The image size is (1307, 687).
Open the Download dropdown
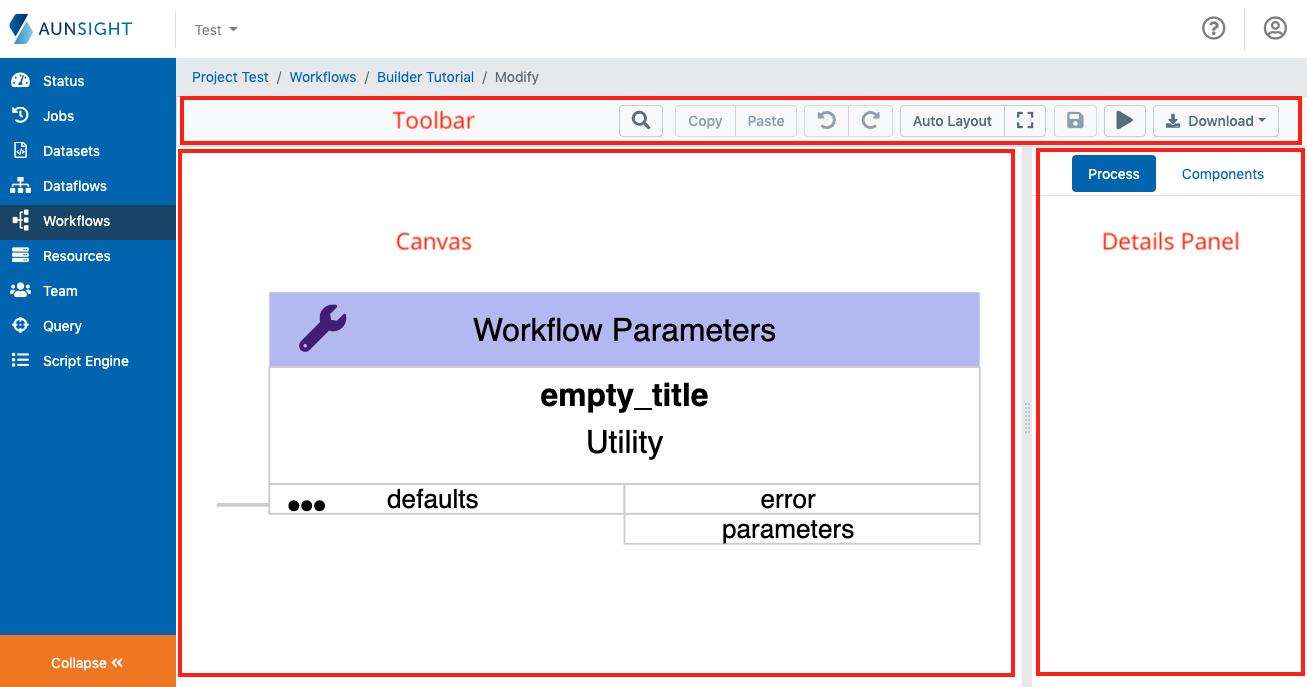coord(1215,120)
